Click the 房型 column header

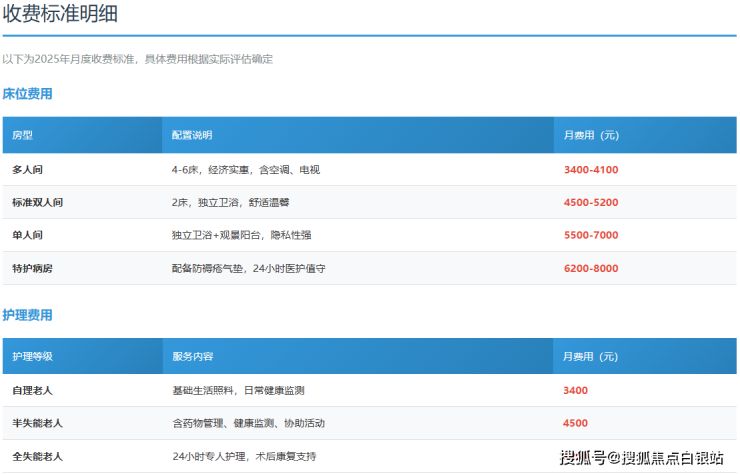tap(23, 135)
